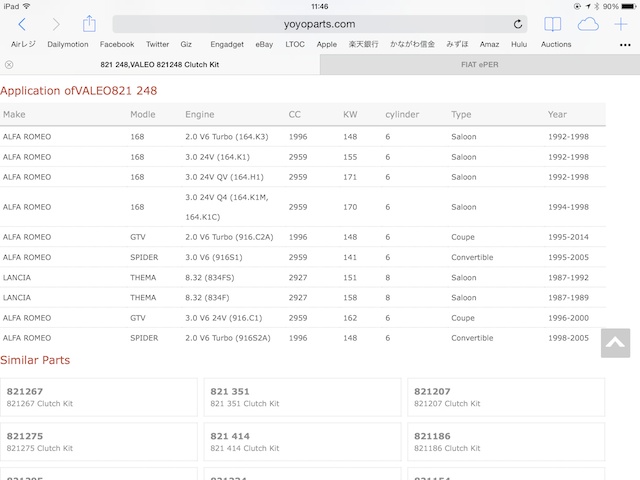
Task: Open the 821267 Clutch Kit card
Action: (x=99, y=397)
